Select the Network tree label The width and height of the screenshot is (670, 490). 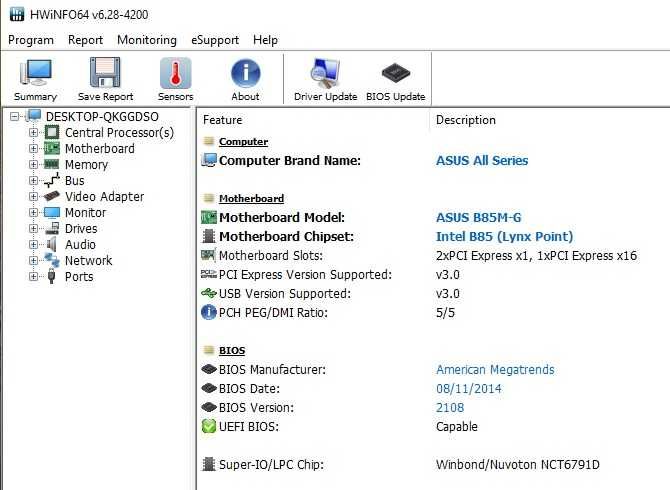click(88, 261)
